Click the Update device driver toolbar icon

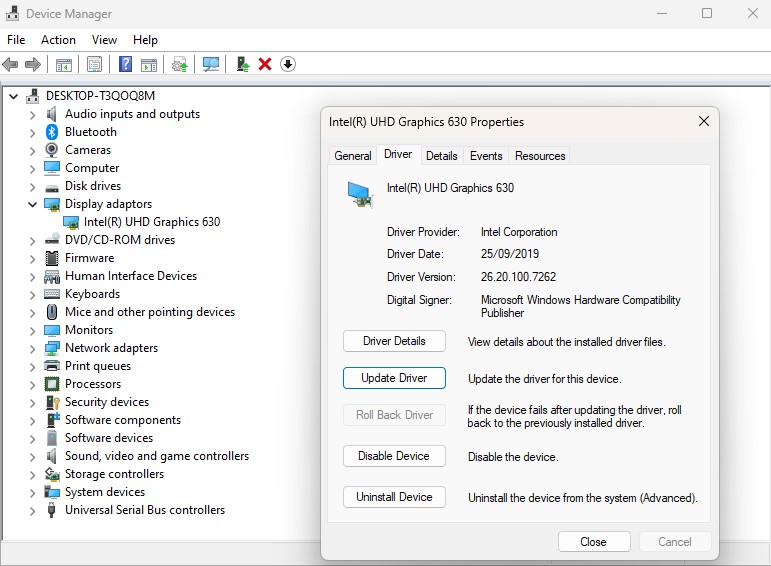pos(179,64)
